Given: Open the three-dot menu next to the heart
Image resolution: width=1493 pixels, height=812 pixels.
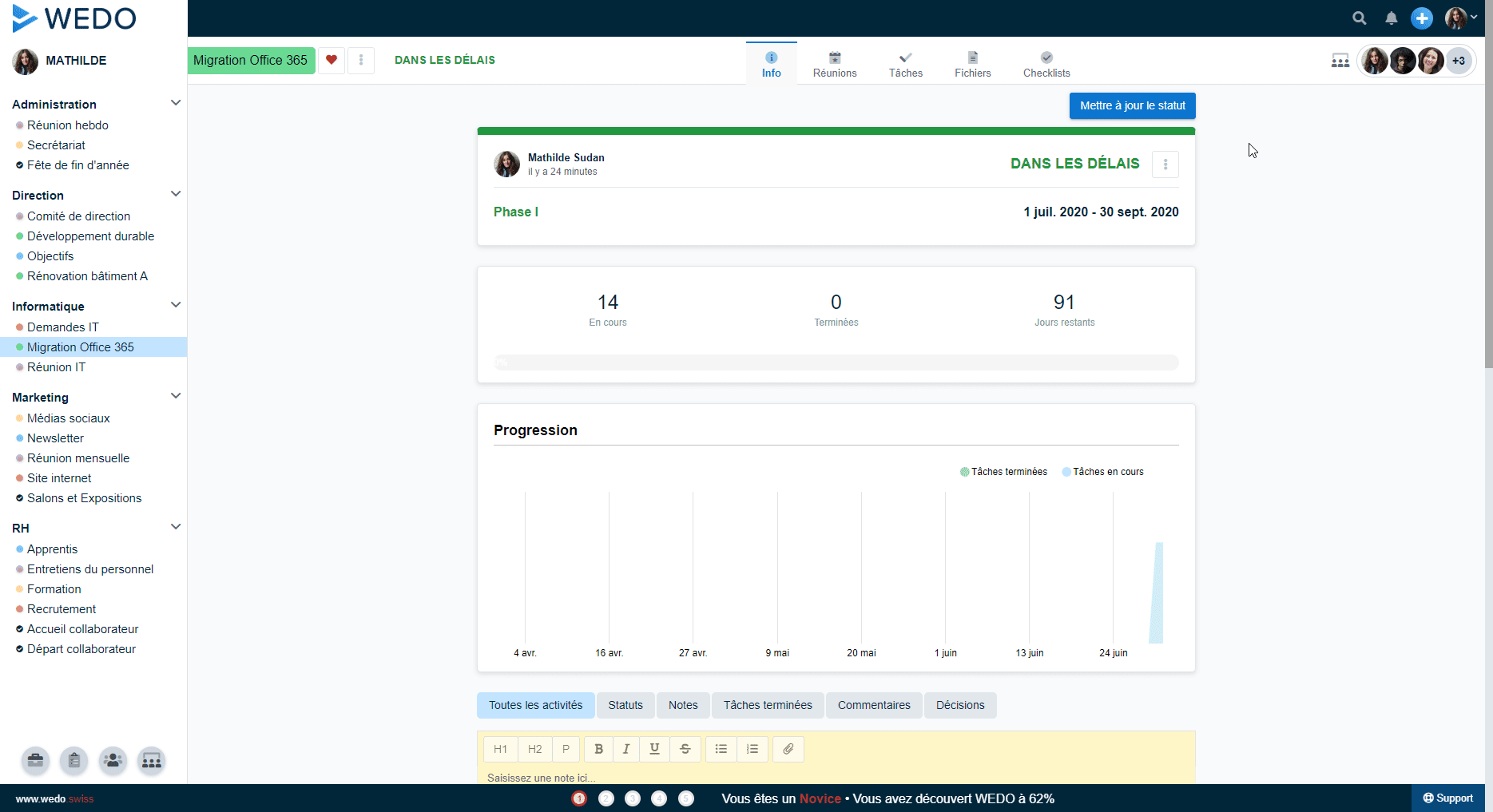Looking at the screenshot, I should 361,60.
